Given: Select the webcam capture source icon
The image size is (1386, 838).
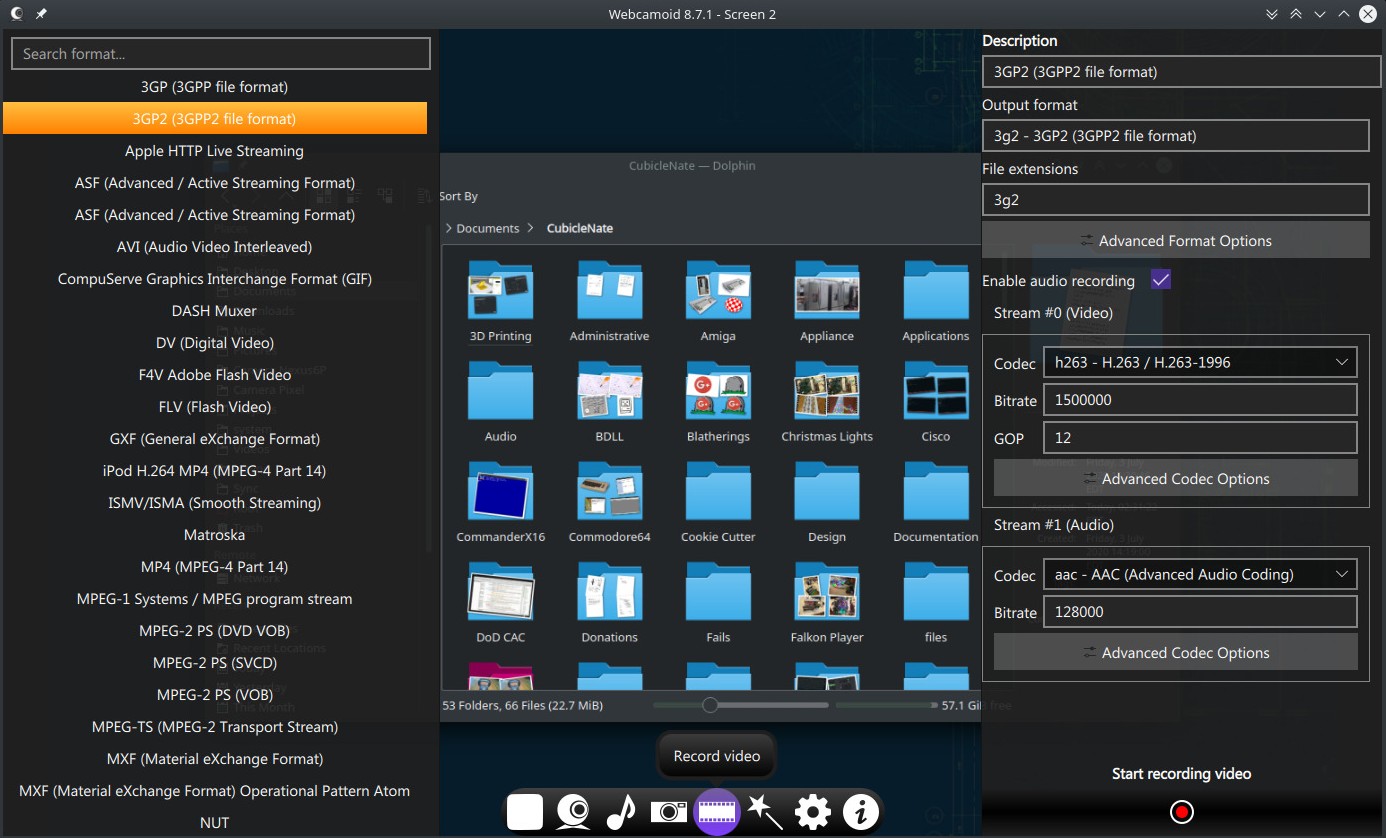Looking at the screenshot, I should [x=571, y=812].
